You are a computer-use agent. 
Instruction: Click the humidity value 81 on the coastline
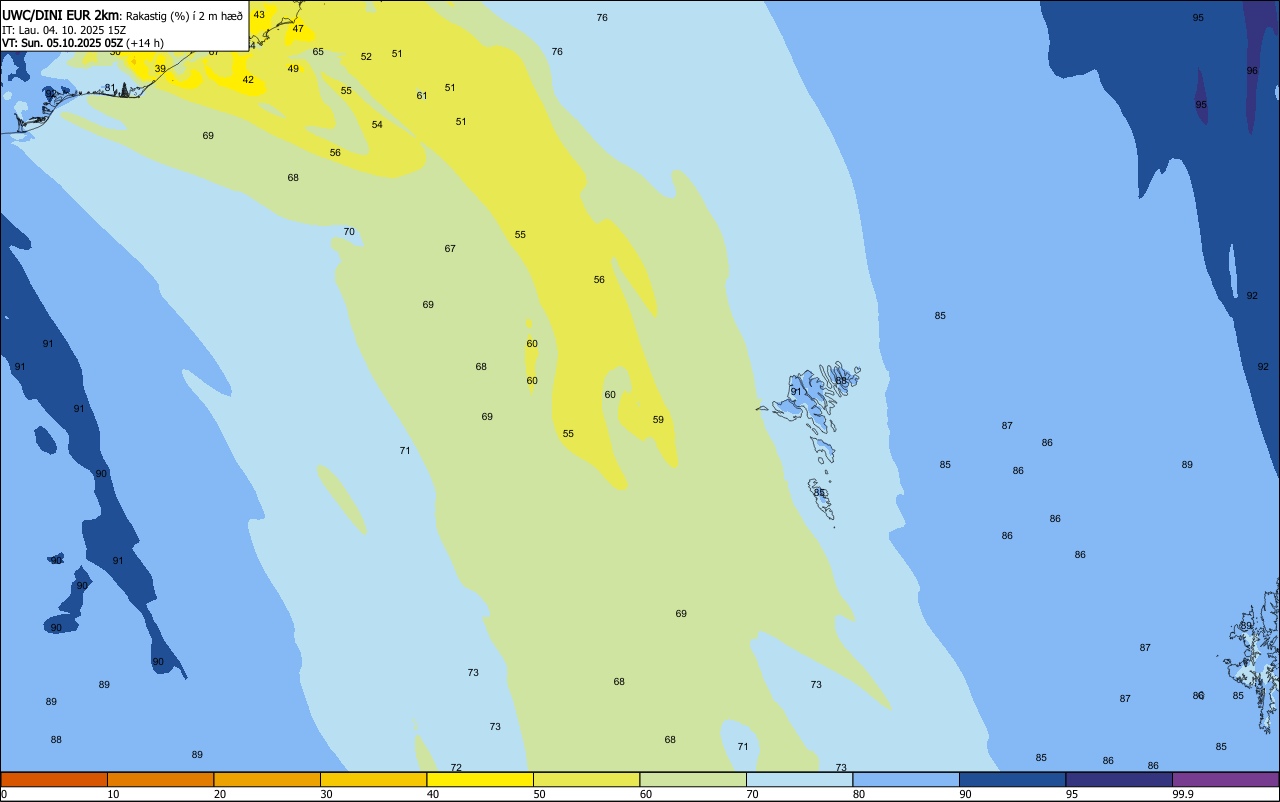point(109,88)
